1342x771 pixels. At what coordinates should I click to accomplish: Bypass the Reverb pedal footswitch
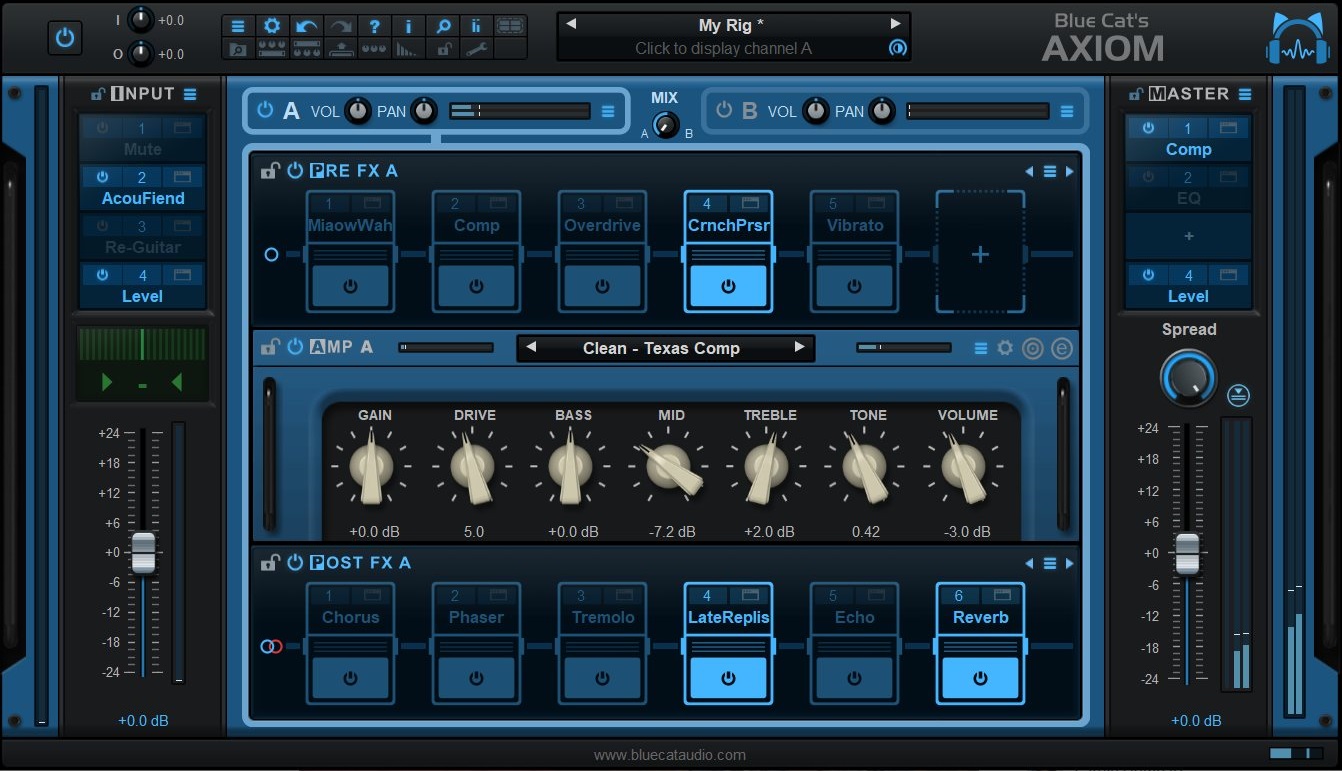tap(980, 678)
